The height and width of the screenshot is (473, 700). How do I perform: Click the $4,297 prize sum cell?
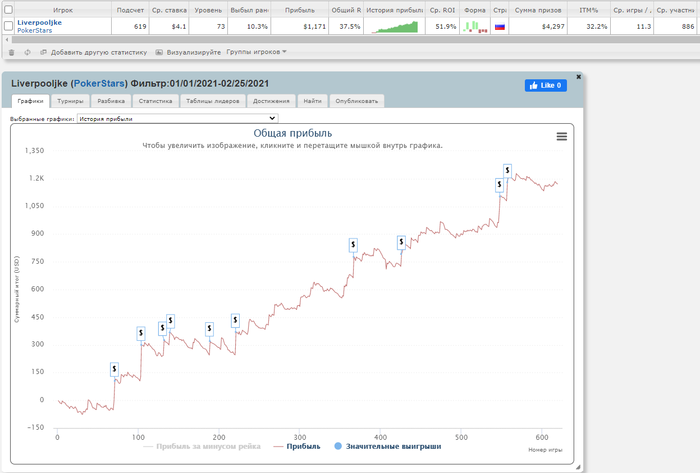538,26
